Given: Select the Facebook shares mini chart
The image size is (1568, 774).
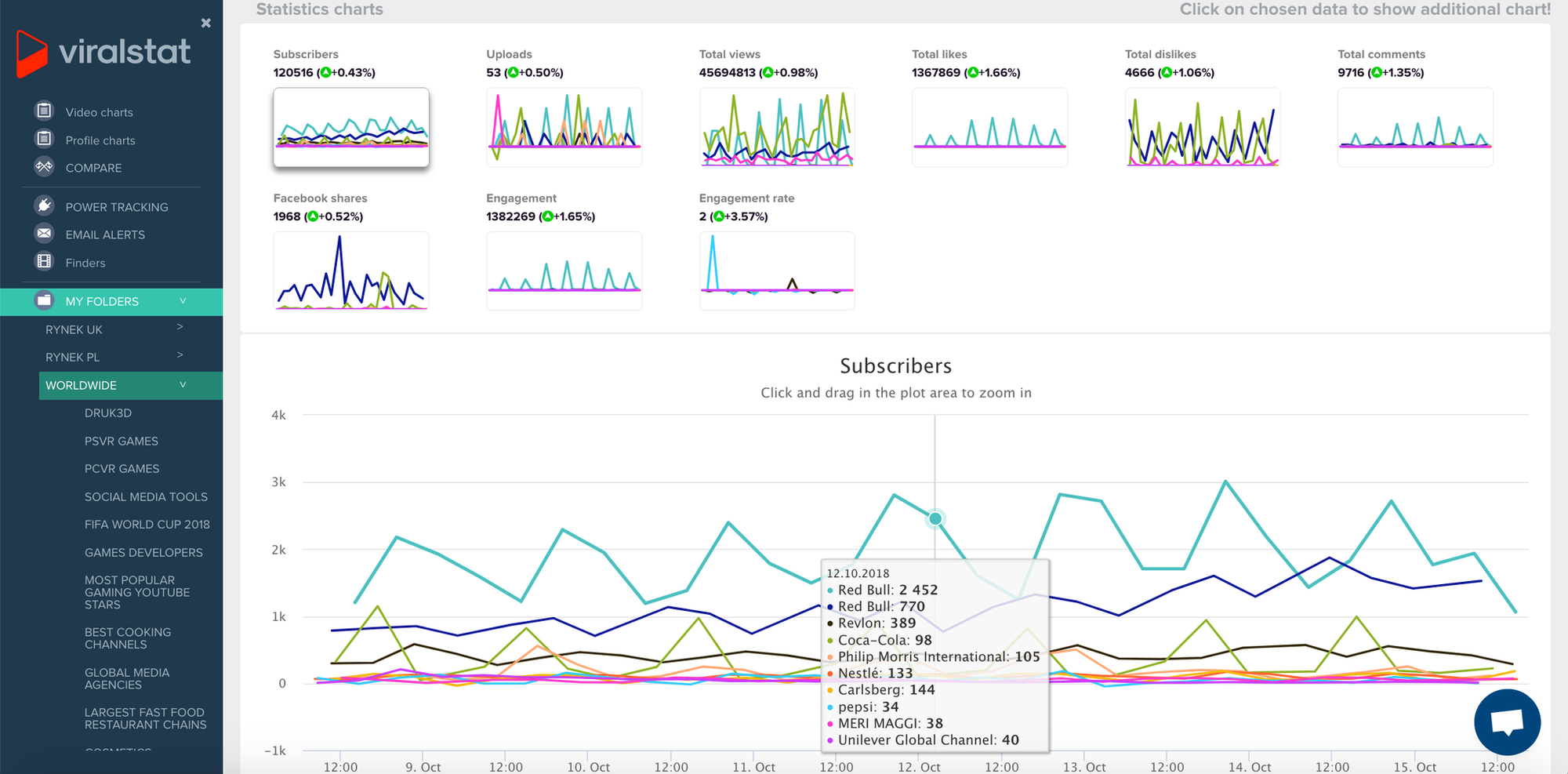Looking at the screenshot, I should pos(351,271).
